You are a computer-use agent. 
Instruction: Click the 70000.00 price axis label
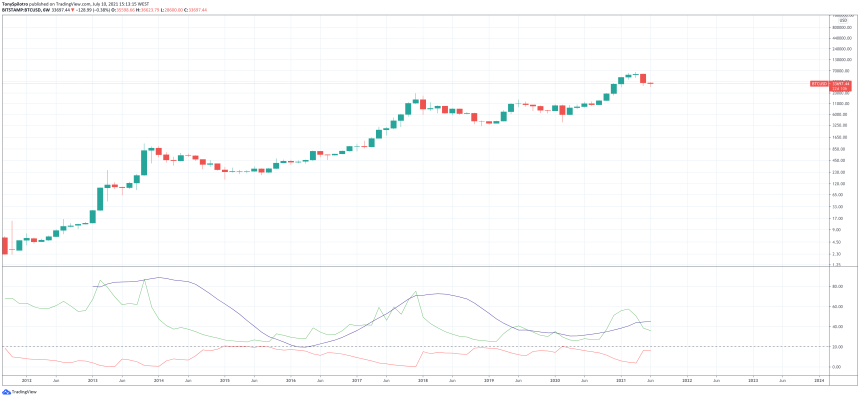tap(841, 70)
